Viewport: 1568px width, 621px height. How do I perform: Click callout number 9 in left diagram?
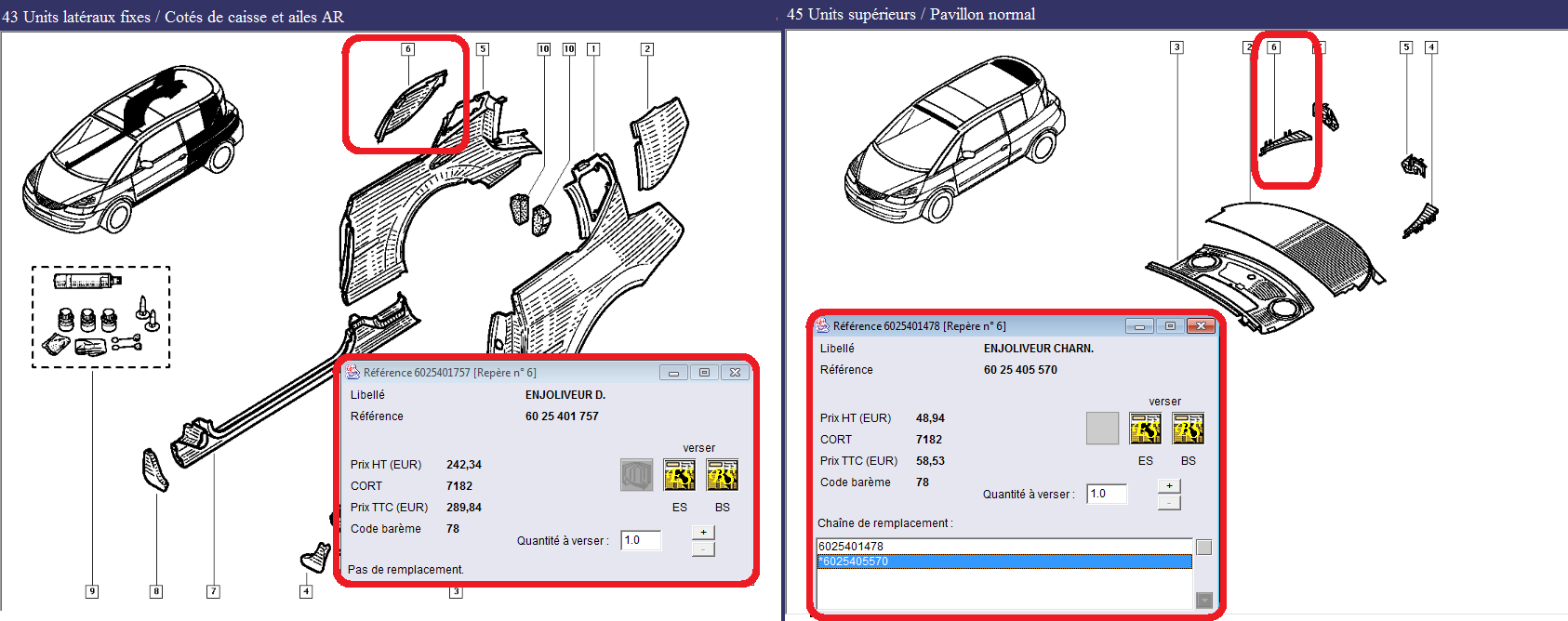coord(92,591)
